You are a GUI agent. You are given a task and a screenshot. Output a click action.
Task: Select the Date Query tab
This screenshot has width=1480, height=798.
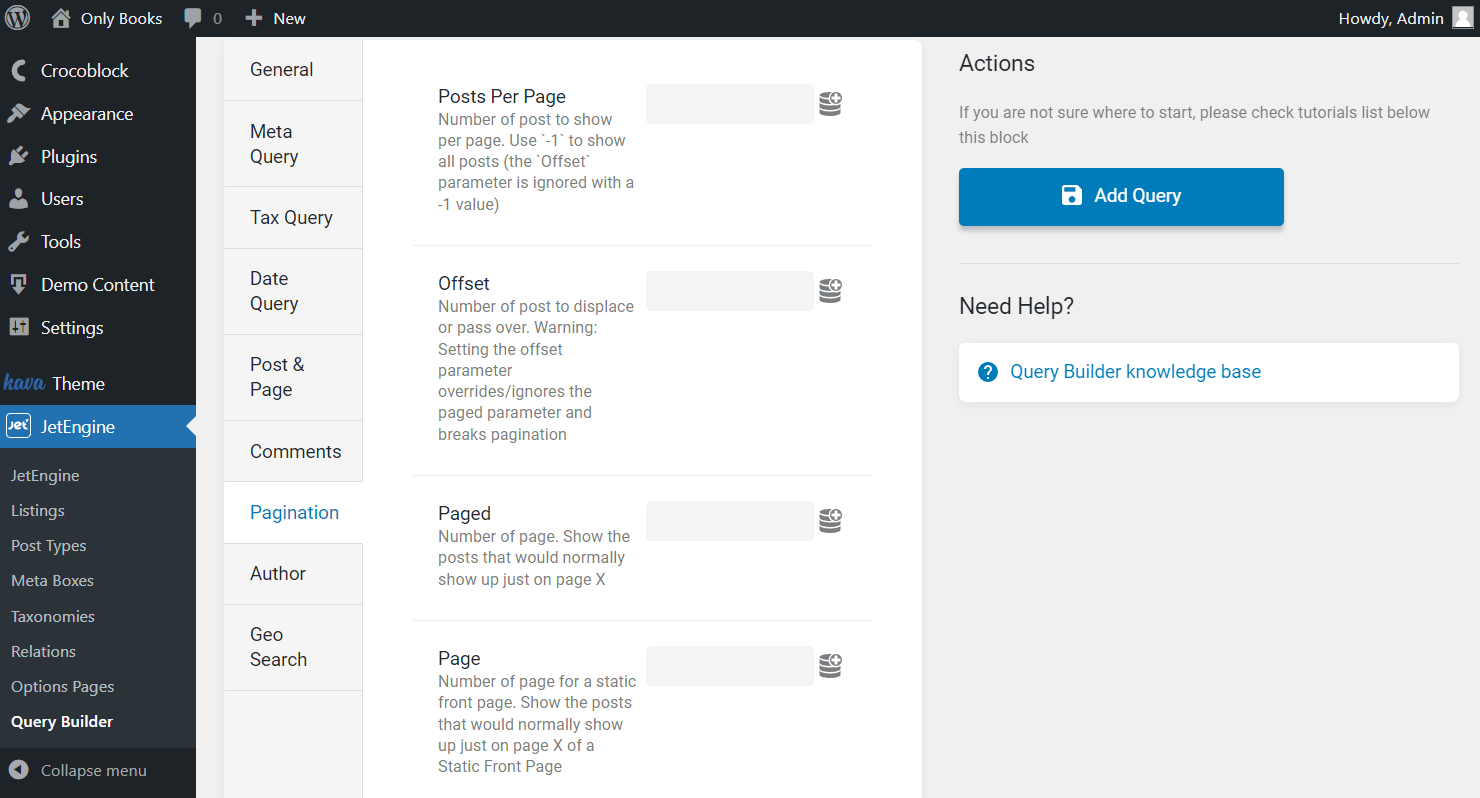click(x=293, y=291)
